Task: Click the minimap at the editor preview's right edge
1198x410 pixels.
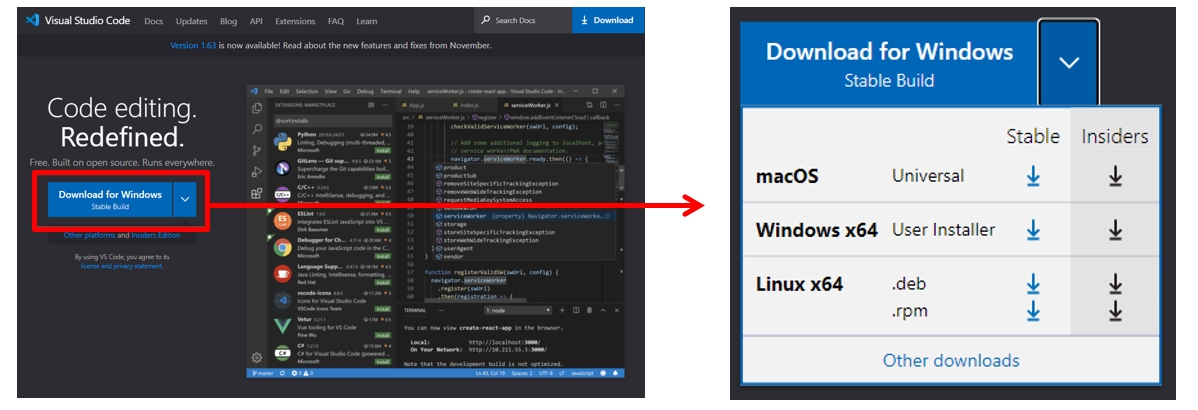Action: (x=612, y=141)
